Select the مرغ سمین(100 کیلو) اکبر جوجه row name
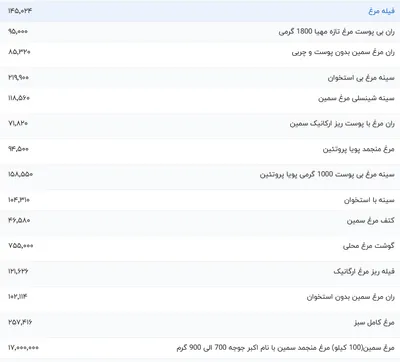400x362 pixels. [285, 348]
